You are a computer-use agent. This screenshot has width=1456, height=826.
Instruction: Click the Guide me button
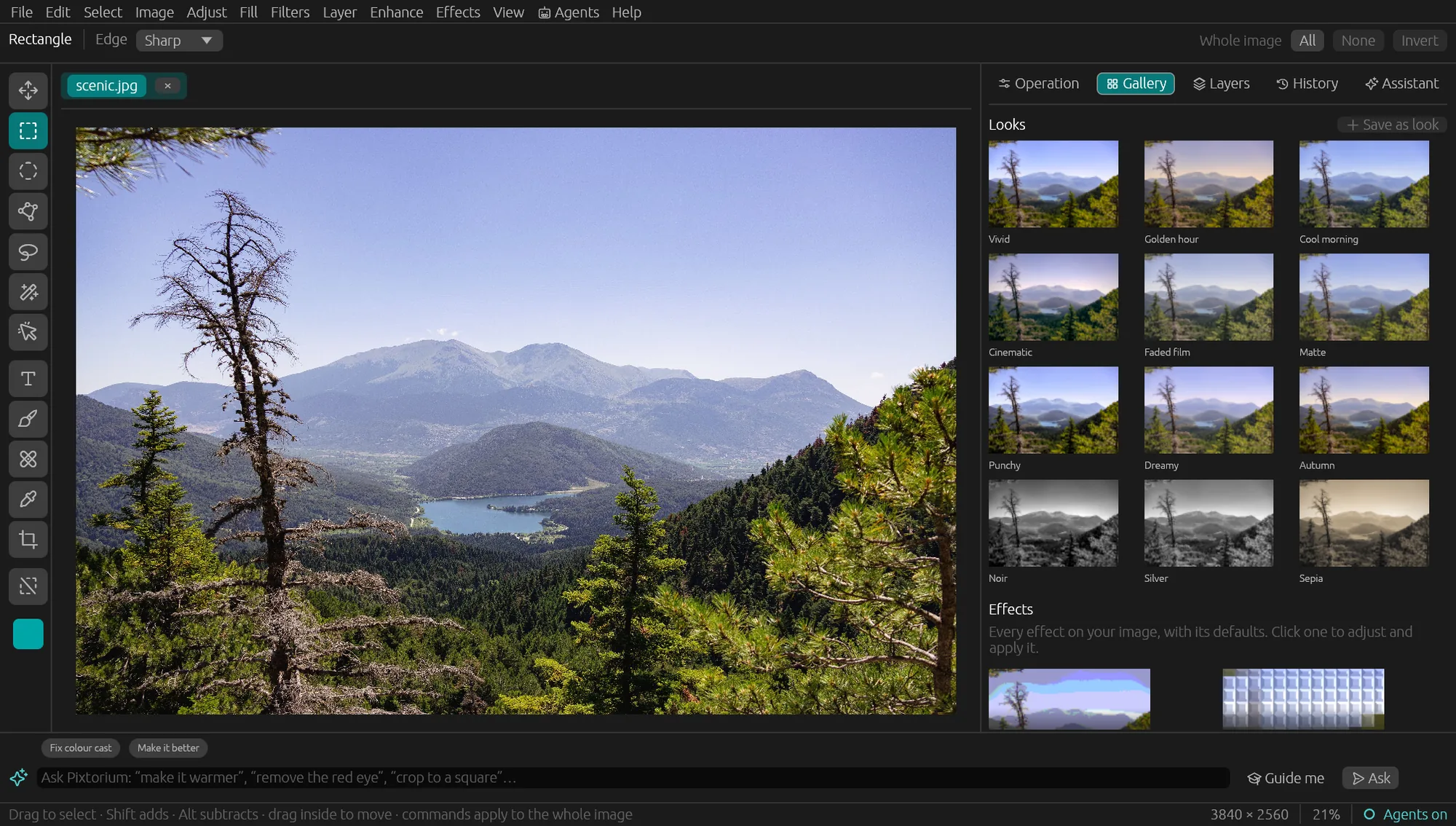click(1286, 778)
